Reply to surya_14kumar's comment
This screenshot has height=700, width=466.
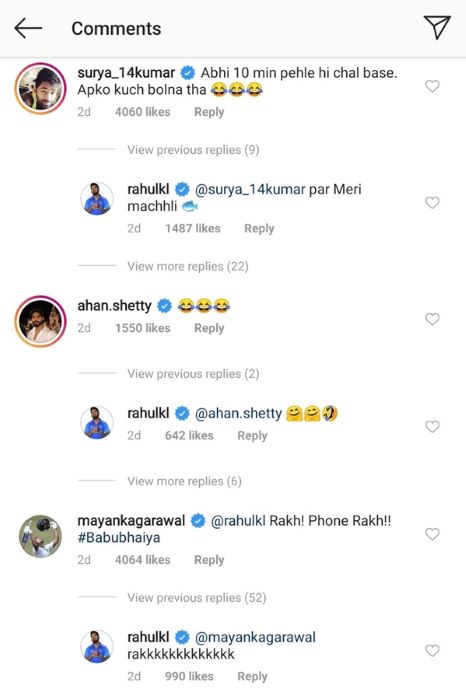(209, 112)
